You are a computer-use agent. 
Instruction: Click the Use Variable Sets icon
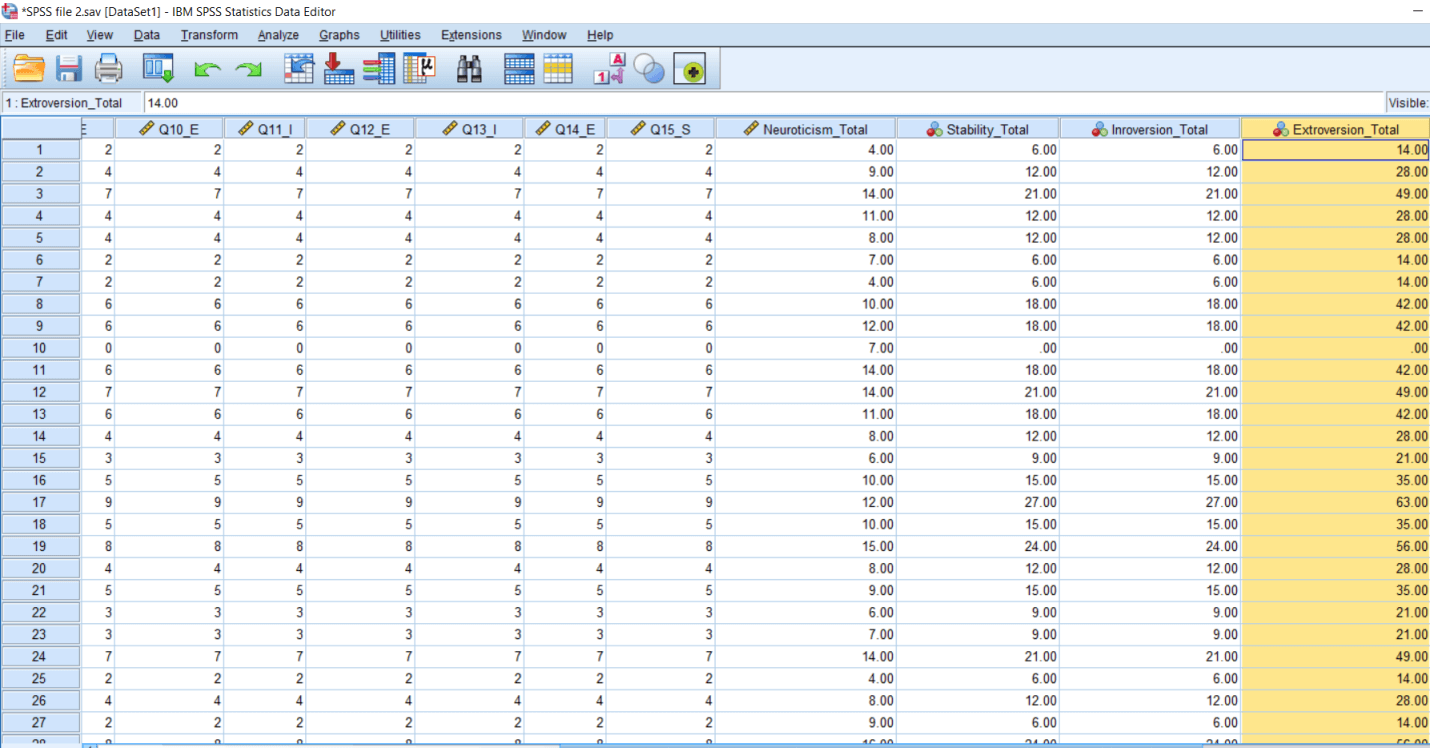coord(649,68)
